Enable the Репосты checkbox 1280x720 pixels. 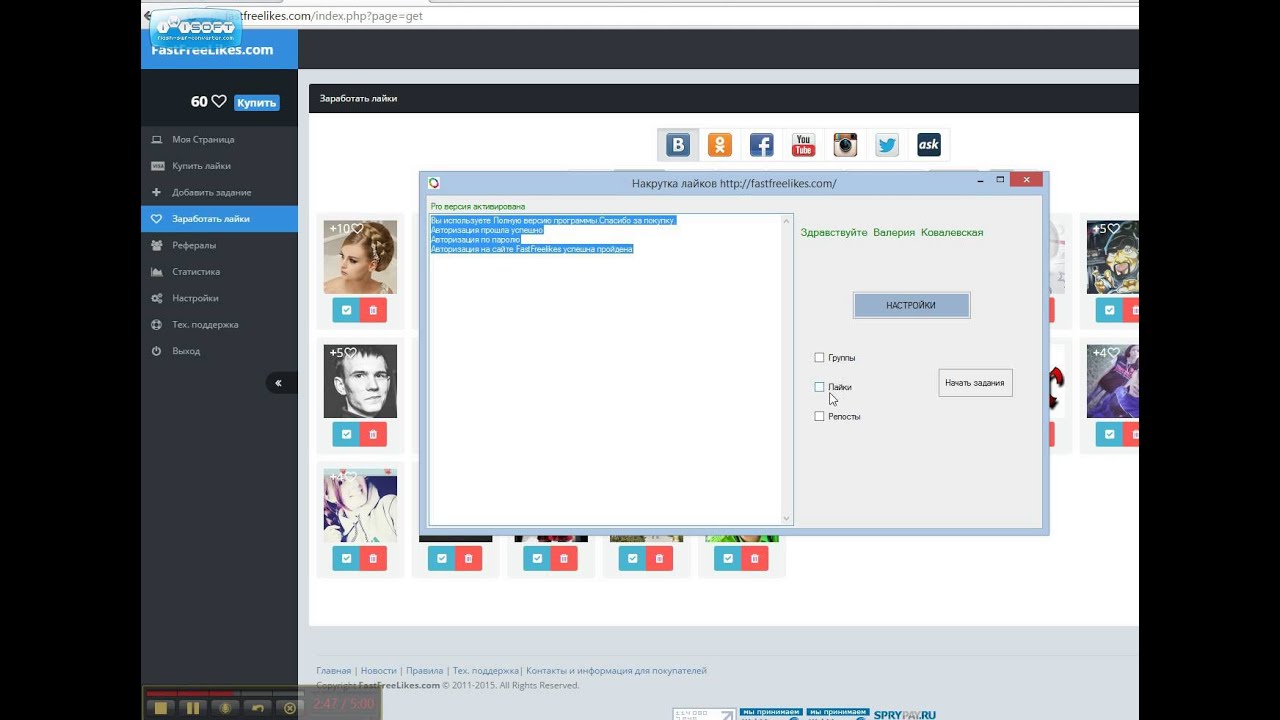pyautogui.click(x=819, y=416)
